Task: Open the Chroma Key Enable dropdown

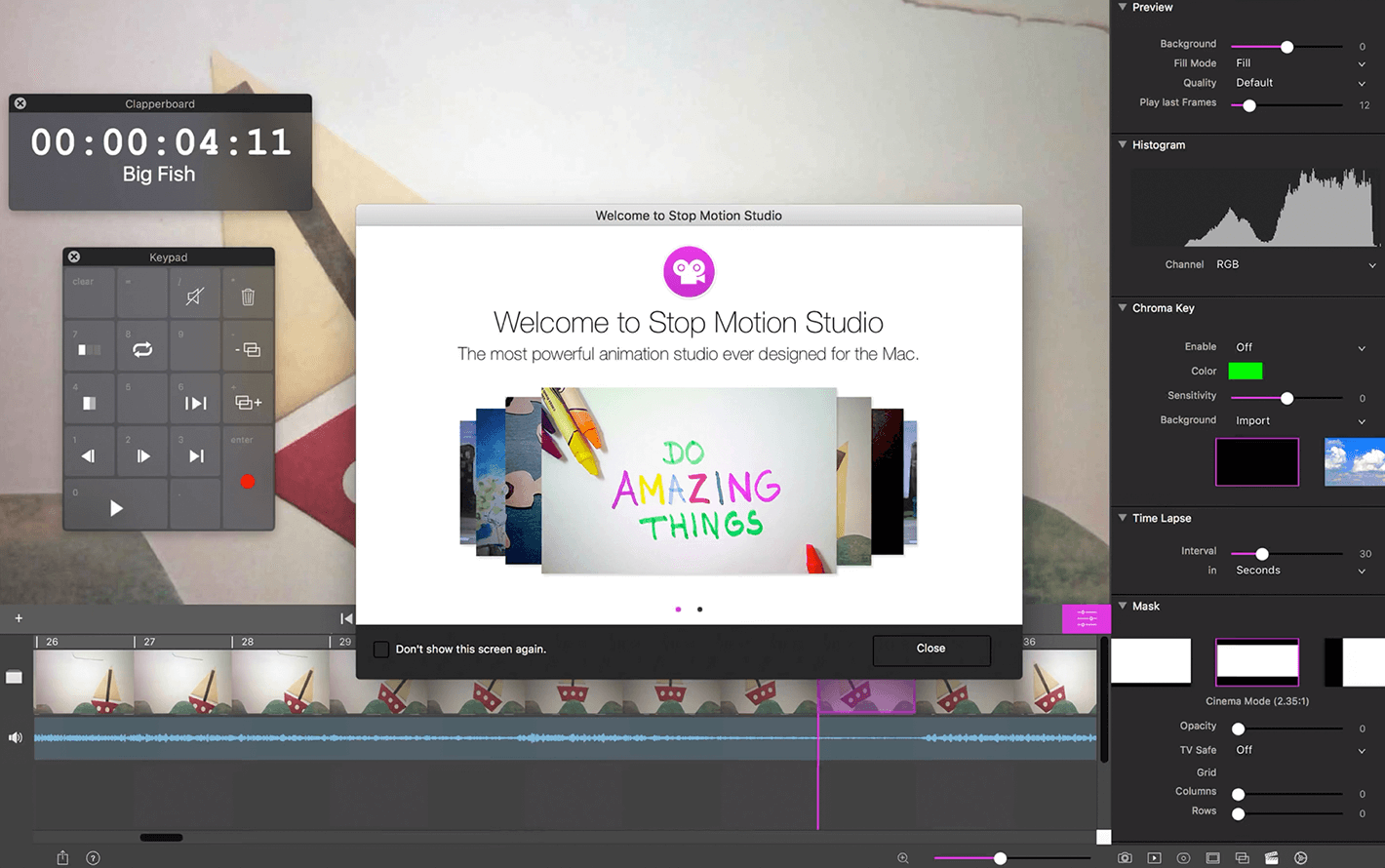Action: click(1300, 347)
